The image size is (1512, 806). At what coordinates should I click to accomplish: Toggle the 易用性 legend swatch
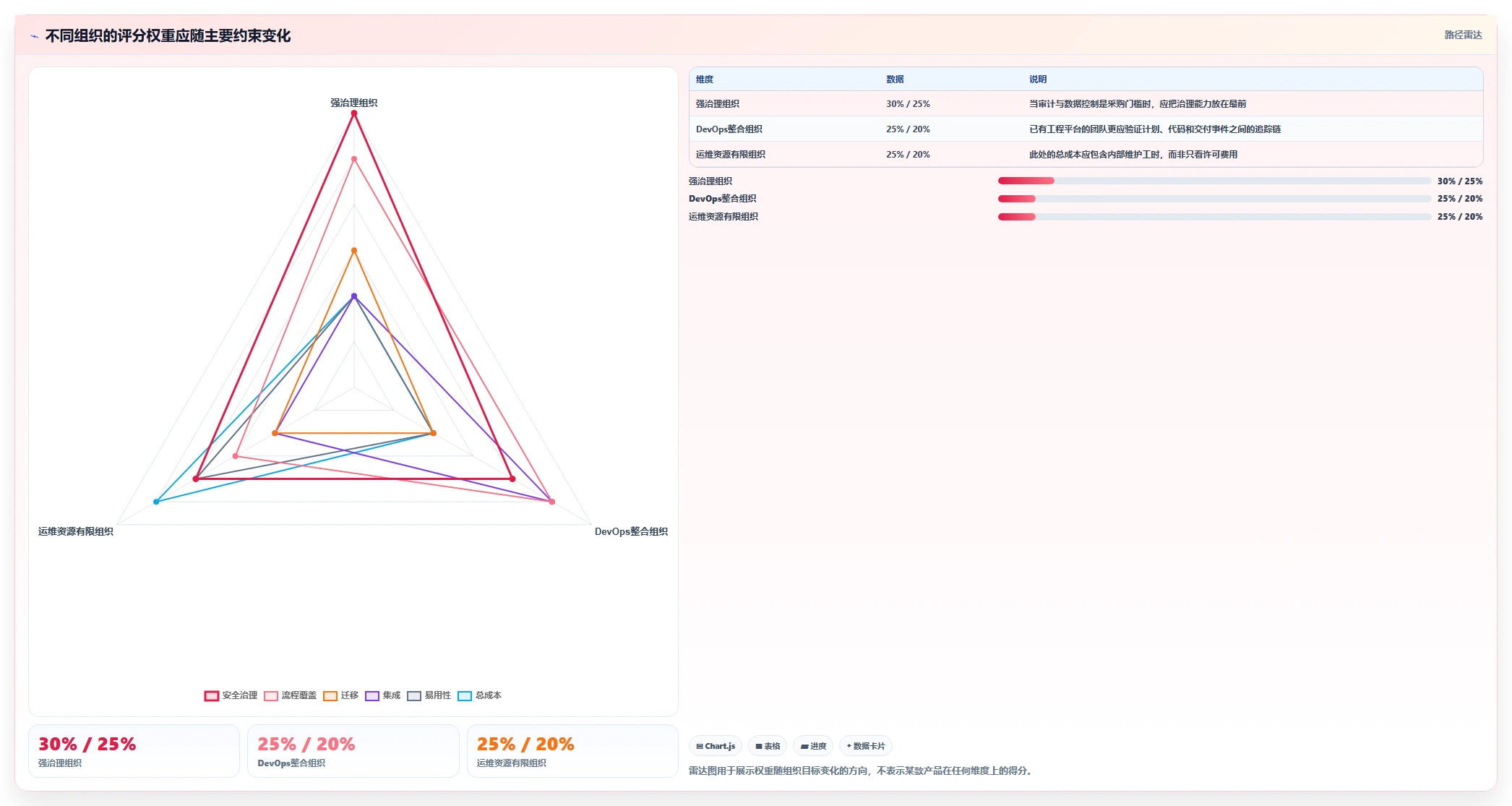point(414,695)
